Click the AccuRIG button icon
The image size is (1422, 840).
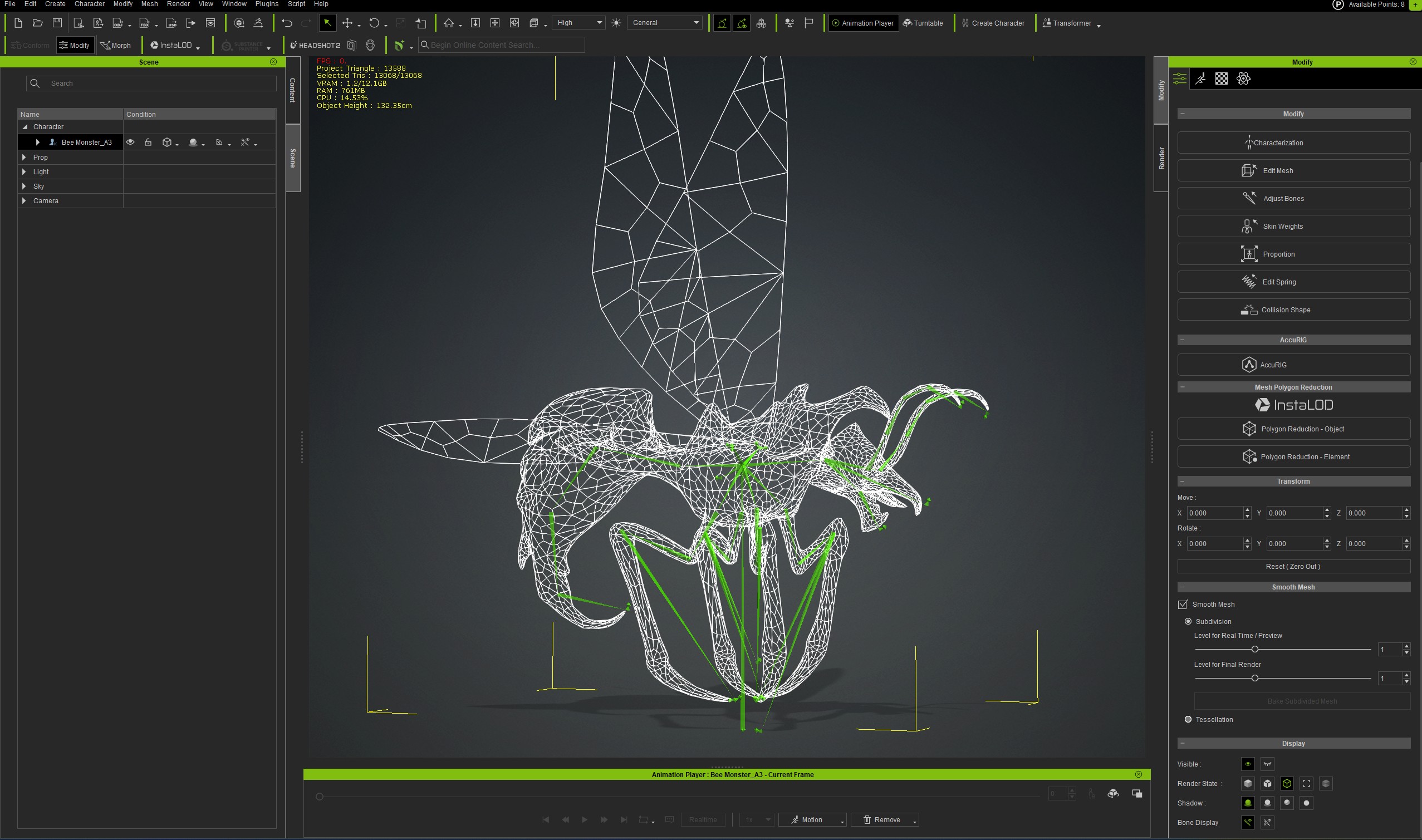[x=1249, y=365]
